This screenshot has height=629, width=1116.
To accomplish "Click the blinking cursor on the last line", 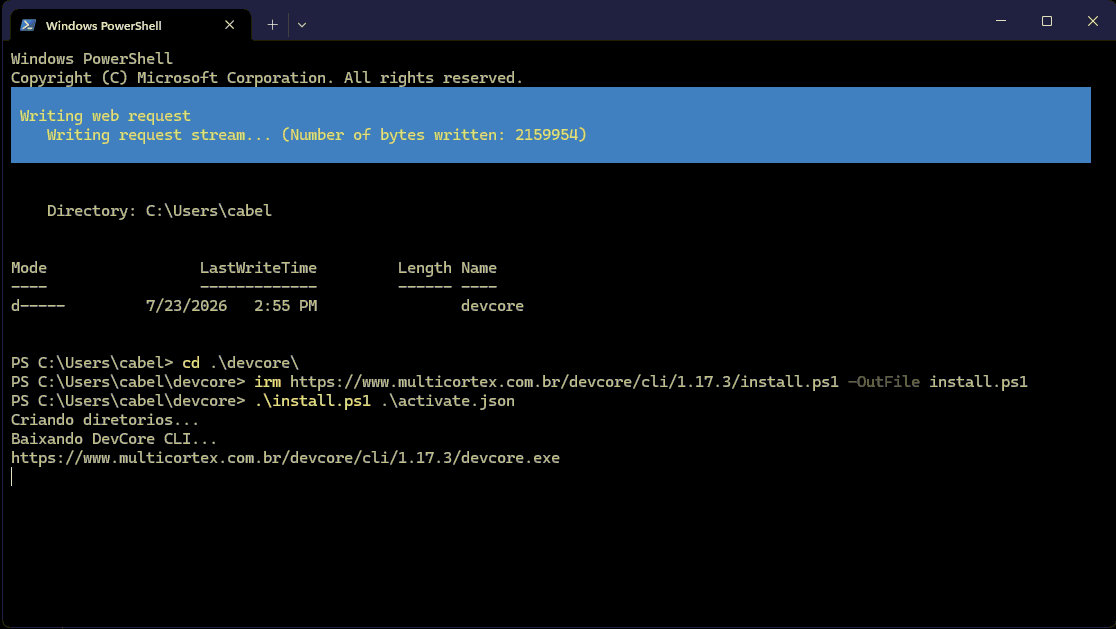I will pos(12,477).
